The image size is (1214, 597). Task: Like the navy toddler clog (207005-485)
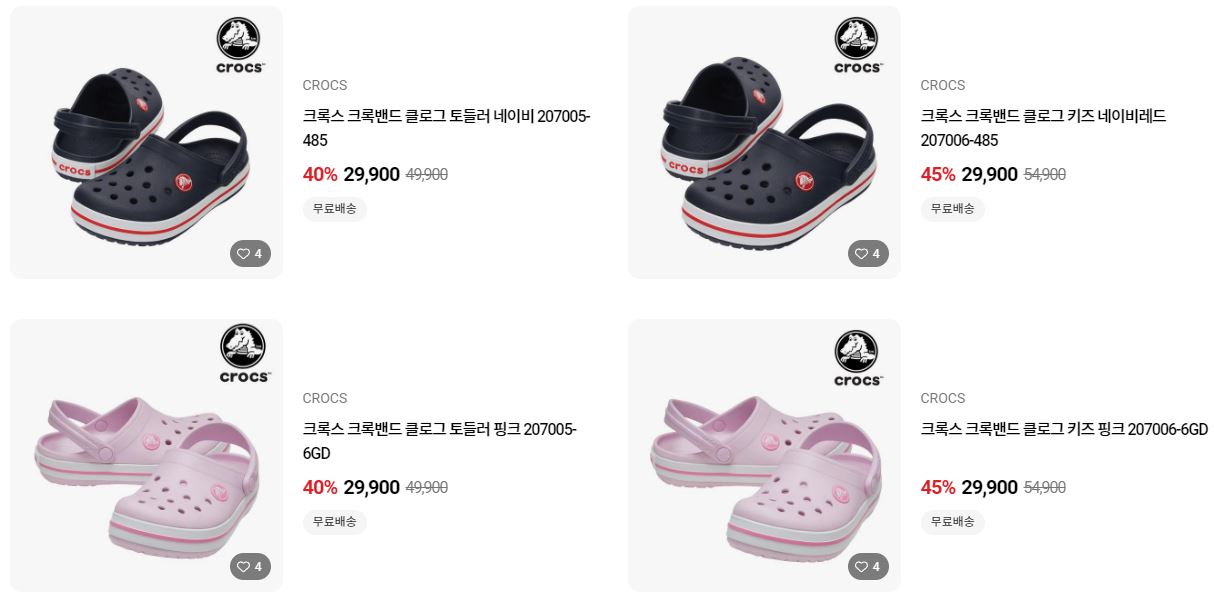coord(251,254)
